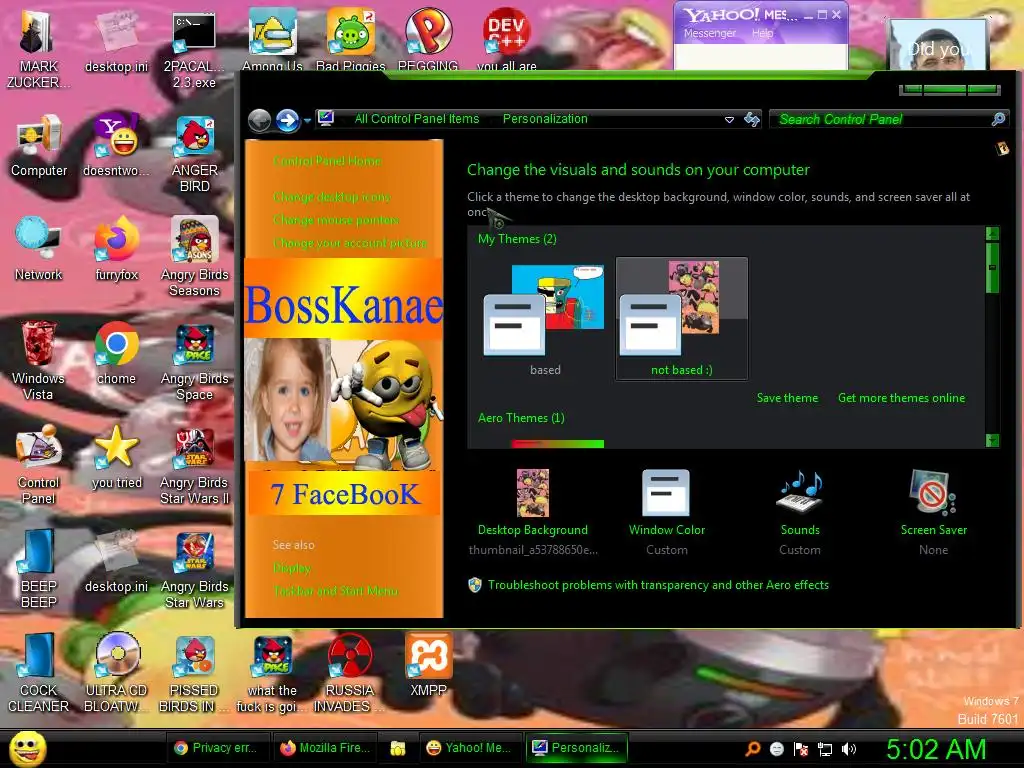
Task: Select the COCK CLEANER desktop icon
Action: point(39,673)
